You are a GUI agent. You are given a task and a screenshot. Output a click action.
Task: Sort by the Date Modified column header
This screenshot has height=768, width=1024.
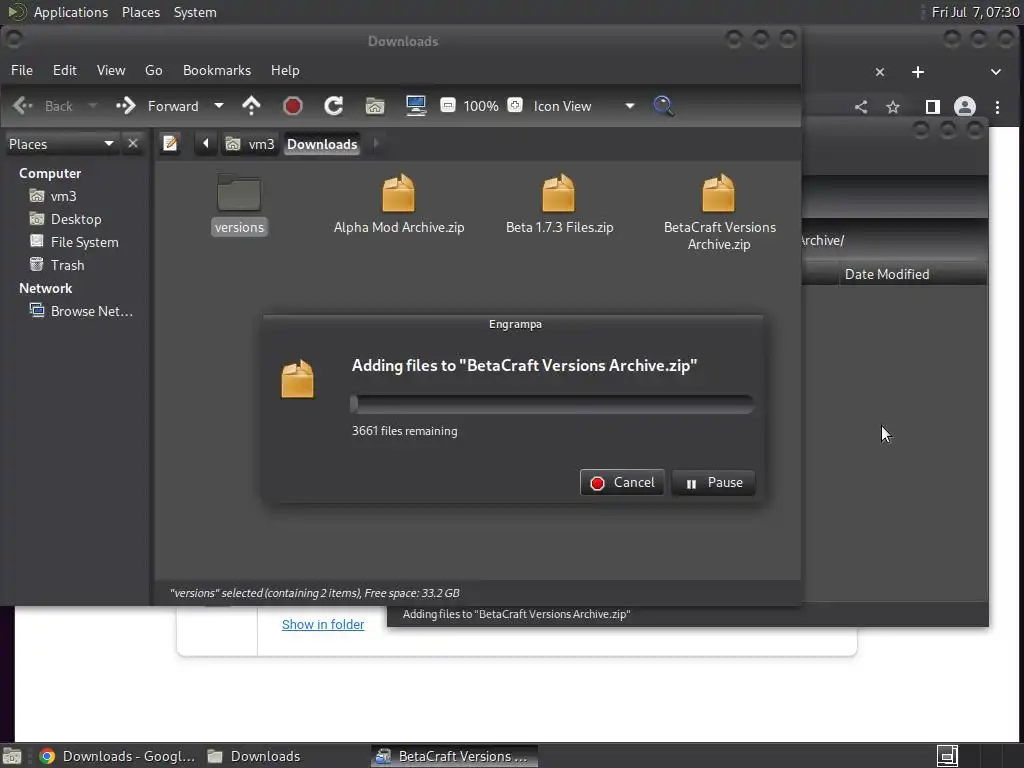[x=886, y=274]
